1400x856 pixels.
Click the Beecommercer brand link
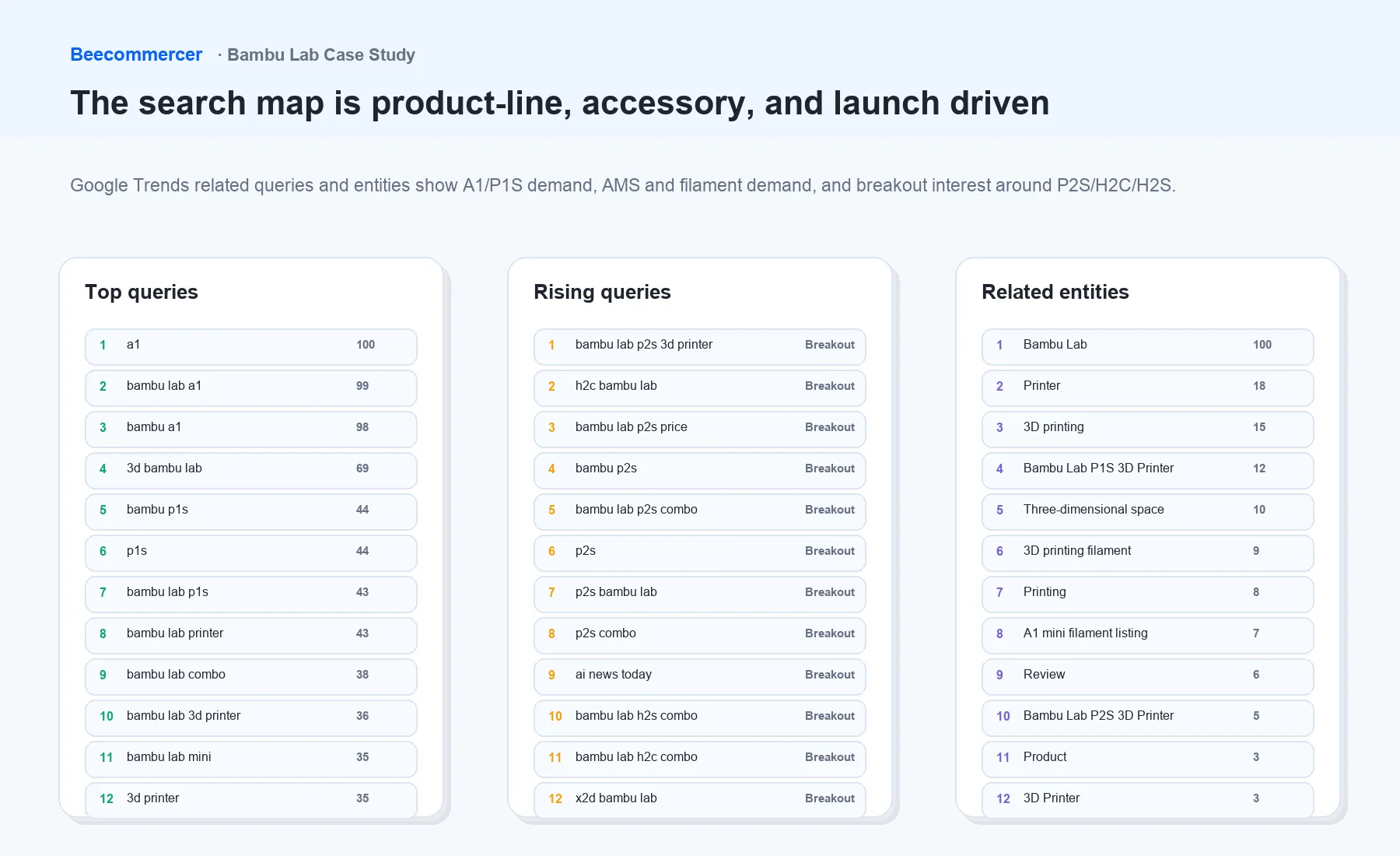click(136, 54)
